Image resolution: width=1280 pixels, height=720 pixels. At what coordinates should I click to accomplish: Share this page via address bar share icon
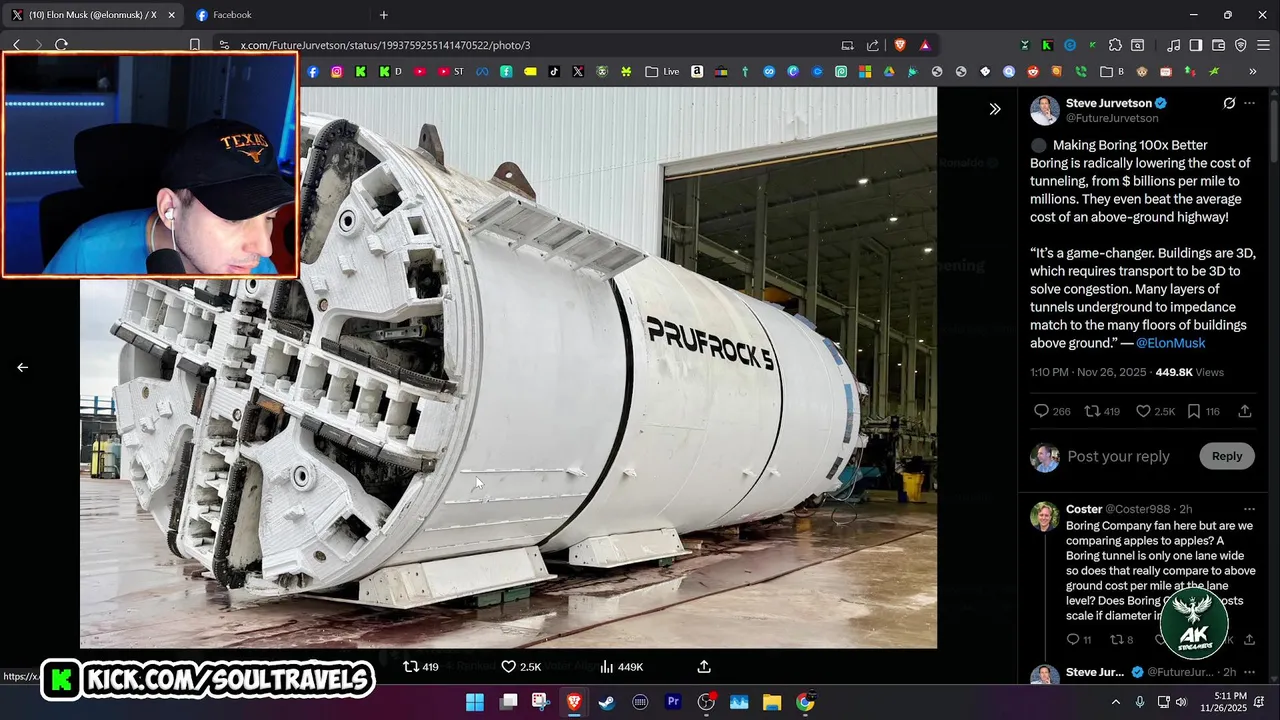[873, 45]
